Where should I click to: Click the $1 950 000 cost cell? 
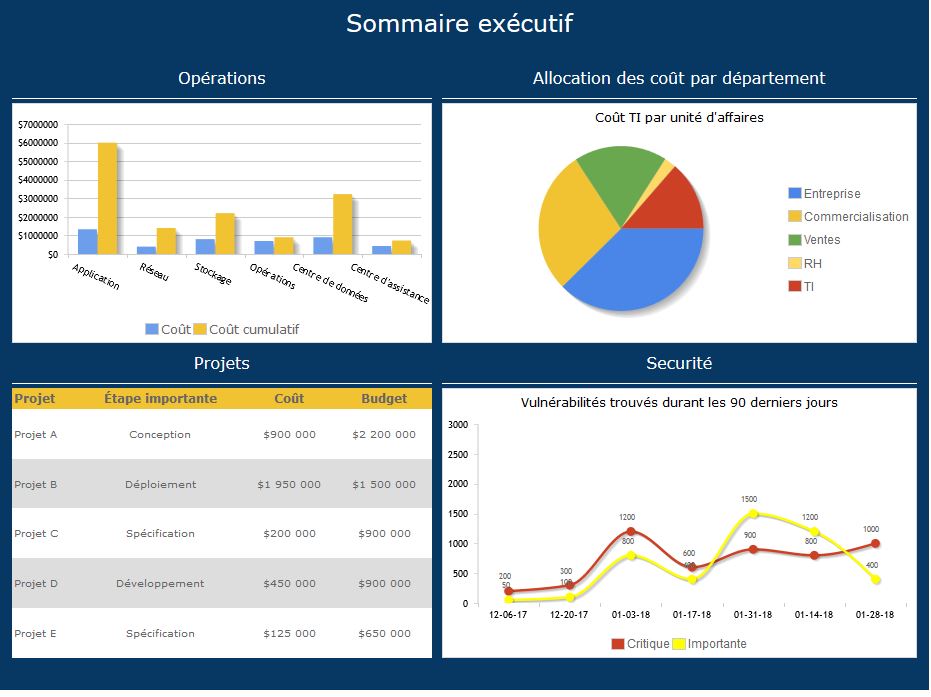(289, 484)
